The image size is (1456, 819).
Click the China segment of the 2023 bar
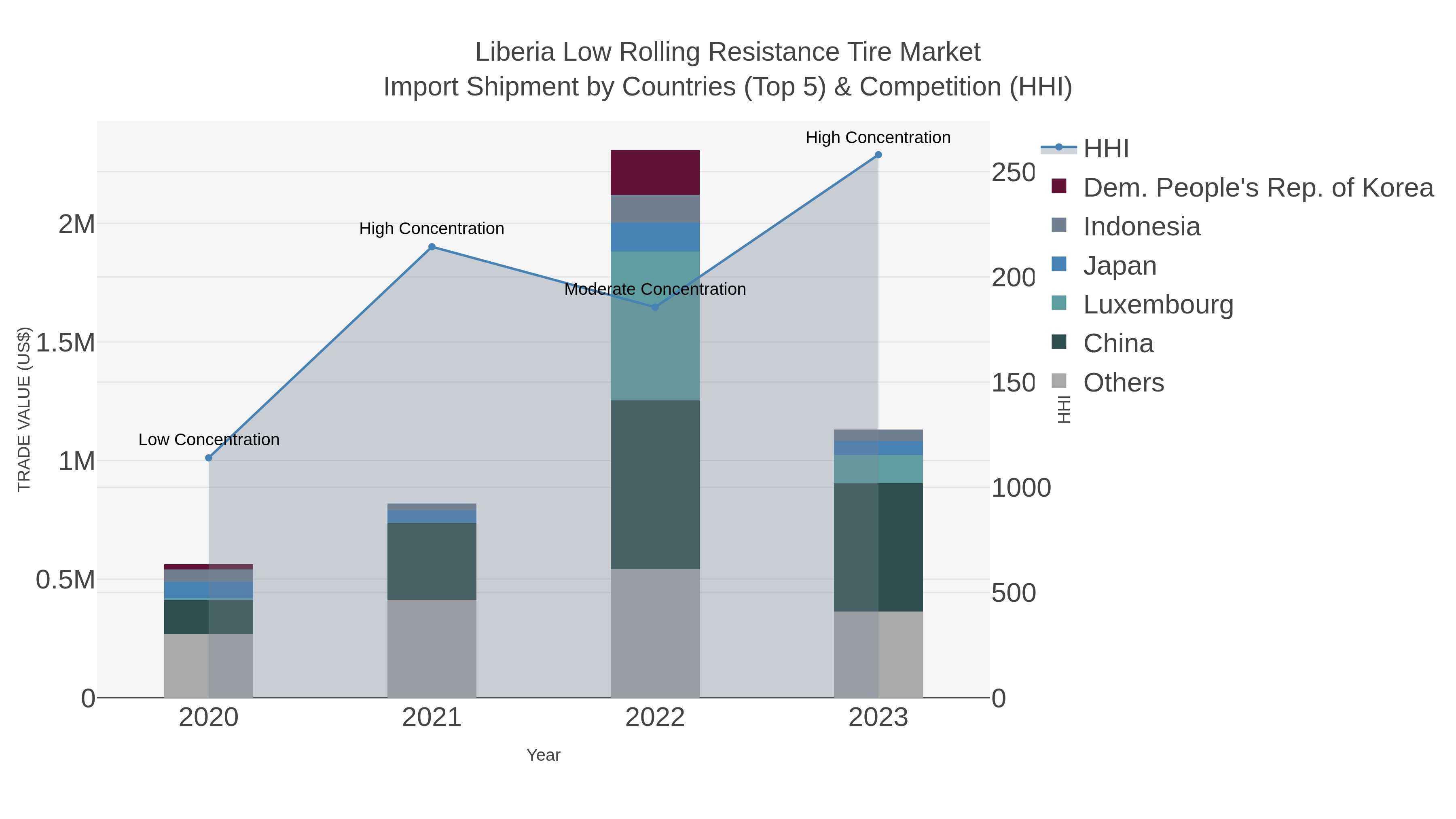tap(878, 547)
